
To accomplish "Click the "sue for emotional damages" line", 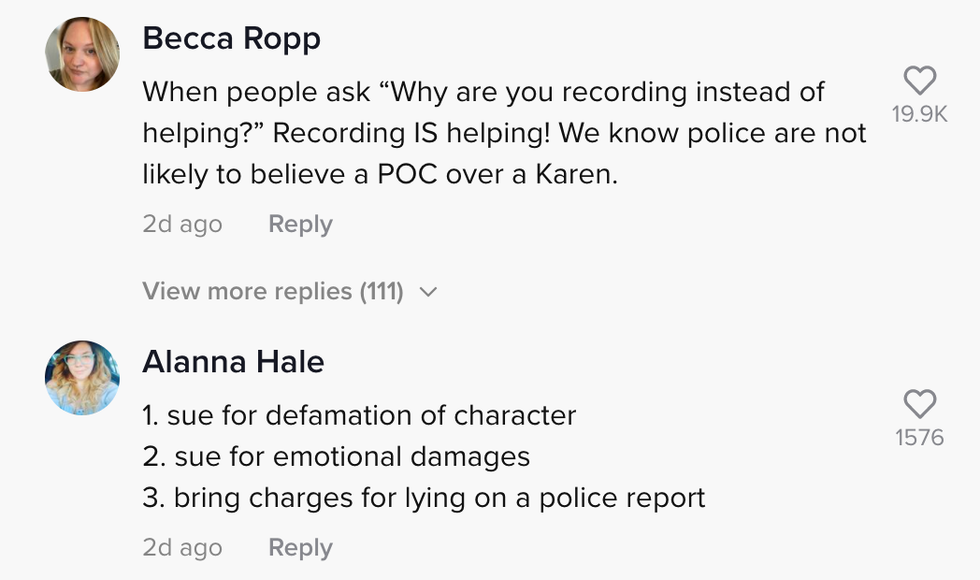I will pyautogui.click(x=336, y=457).
